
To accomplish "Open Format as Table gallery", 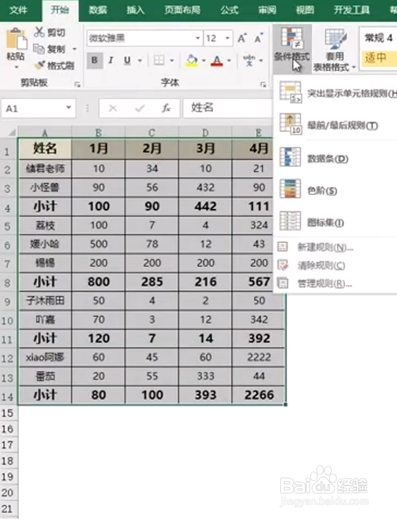I will (335, 50).
